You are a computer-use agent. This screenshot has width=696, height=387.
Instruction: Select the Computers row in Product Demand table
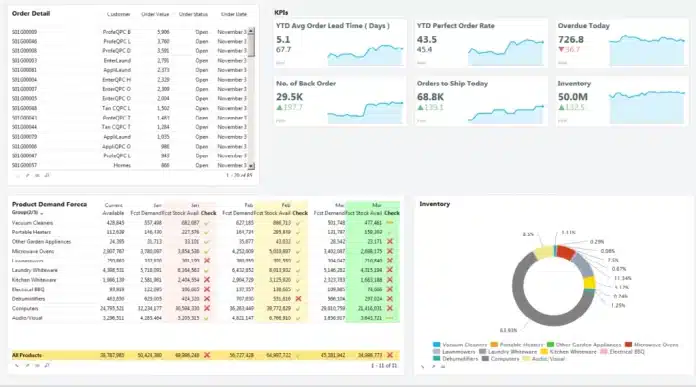[x=206, y=308]
